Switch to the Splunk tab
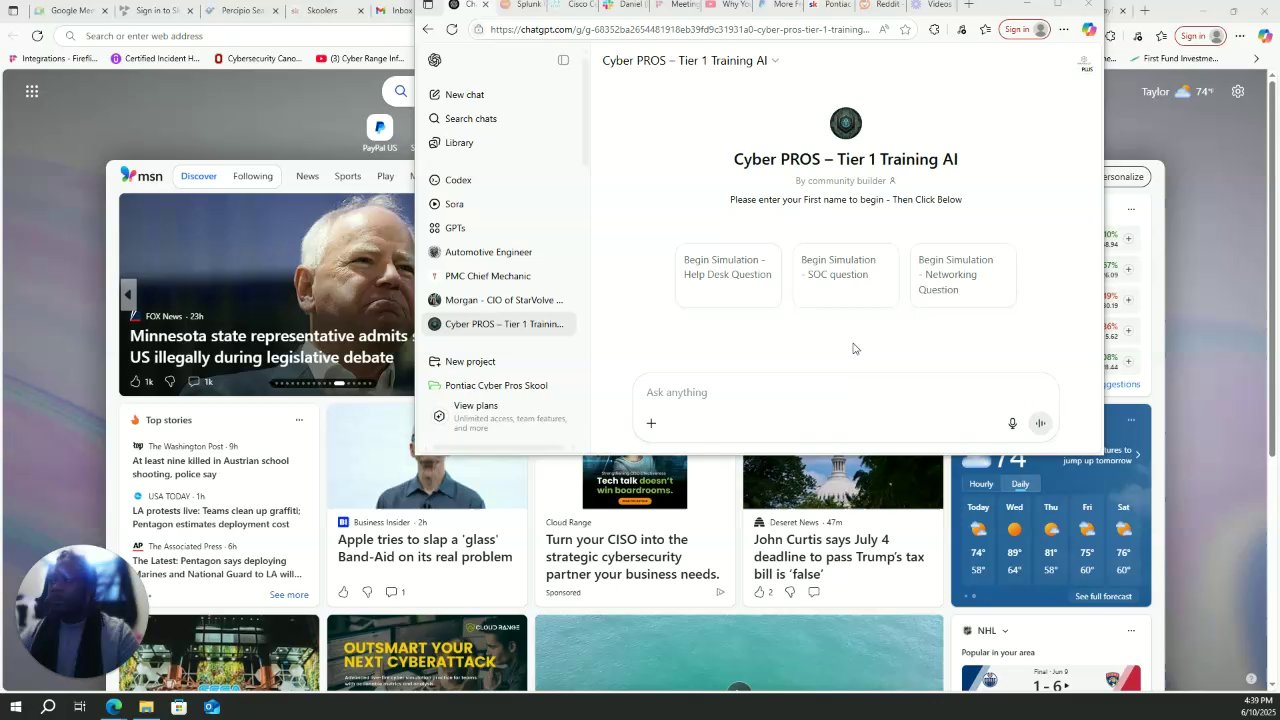Screen dimensions: 1280x720 520,5
